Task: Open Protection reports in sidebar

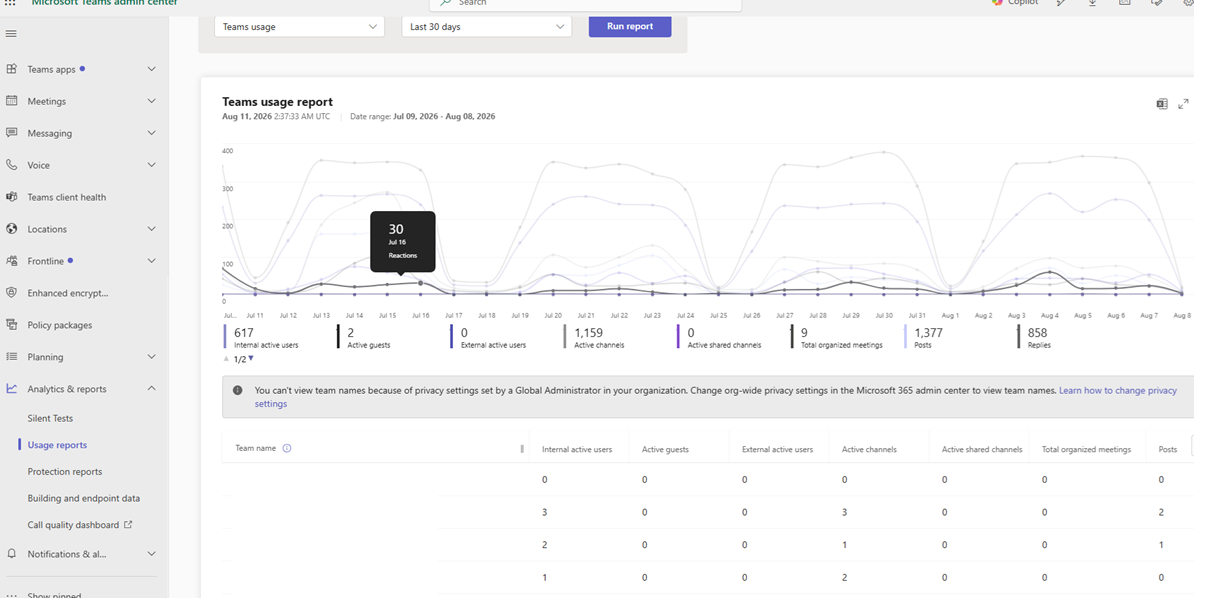Action: (x=65, y=471)
